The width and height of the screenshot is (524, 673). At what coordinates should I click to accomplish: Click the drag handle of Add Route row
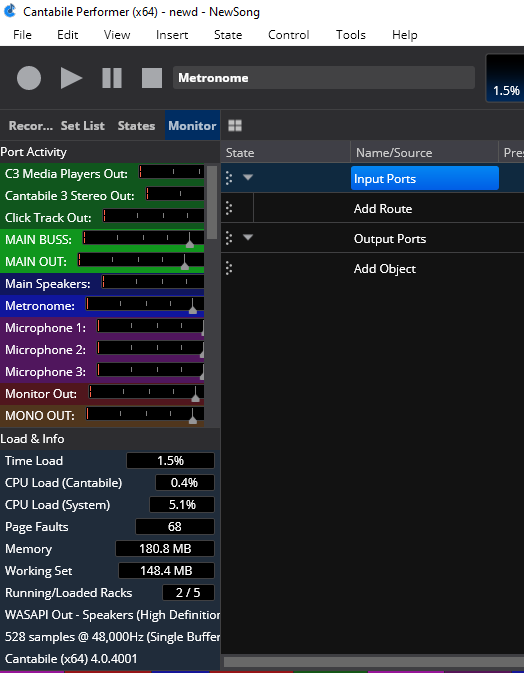(229, 208)
